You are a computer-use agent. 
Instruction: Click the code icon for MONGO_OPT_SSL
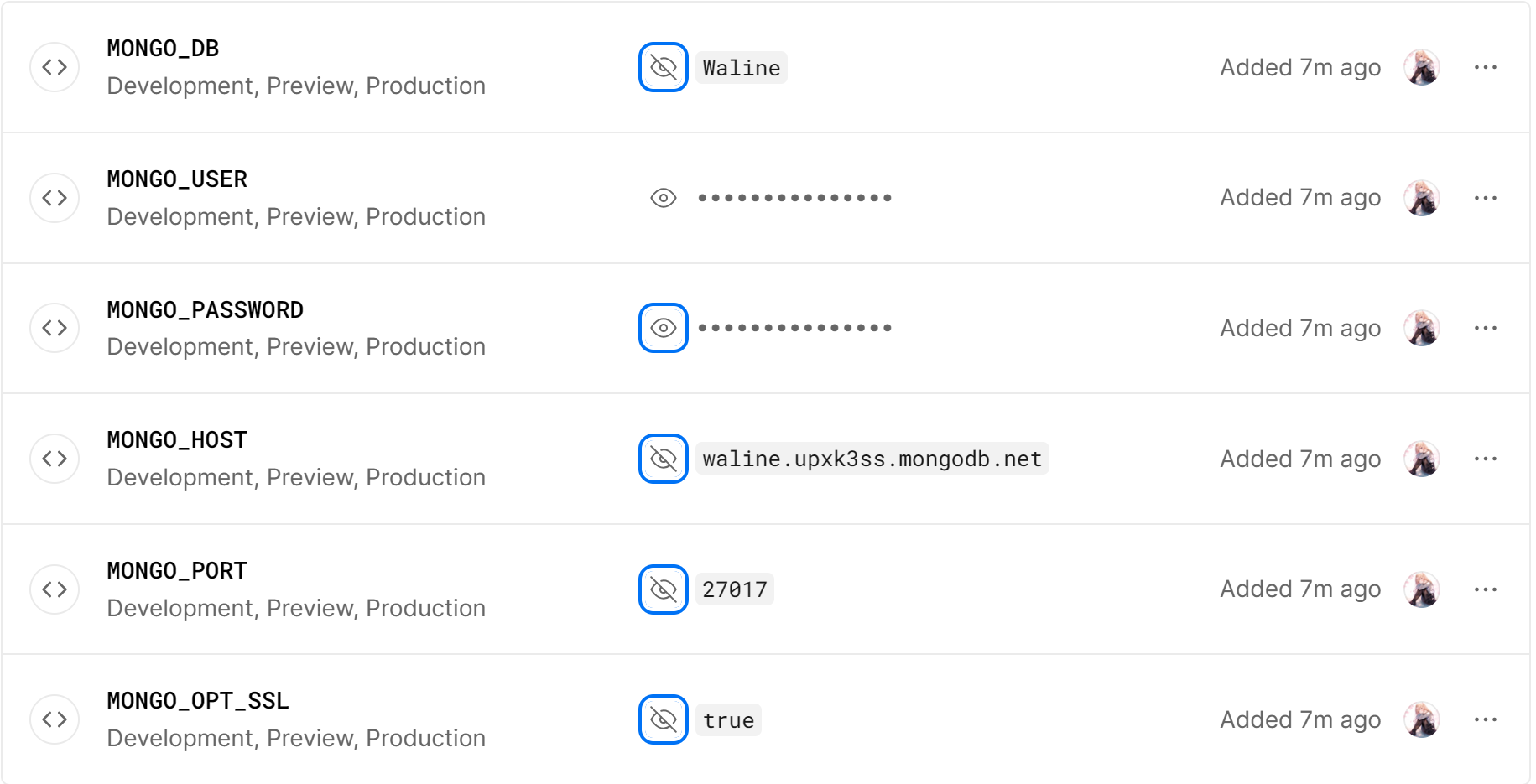[x=54, y=719]
